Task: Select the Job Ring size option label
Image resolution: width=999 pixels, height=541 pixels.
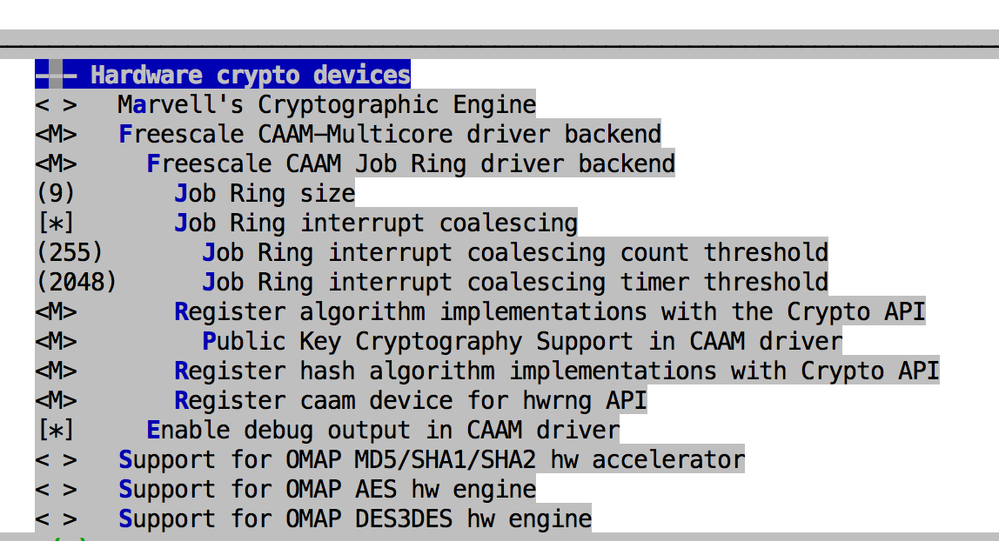Action: coord(265,193)
